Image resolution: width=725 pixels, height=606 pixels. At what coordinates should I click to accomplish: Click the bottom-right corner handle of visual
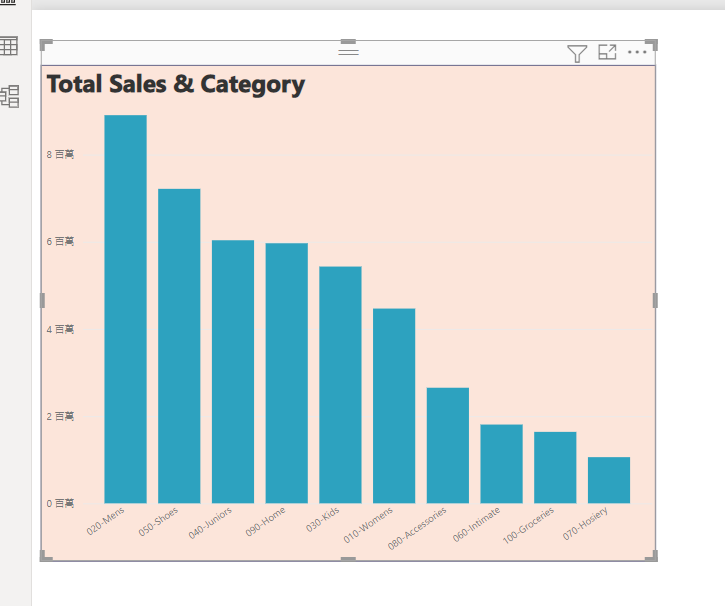651,556
